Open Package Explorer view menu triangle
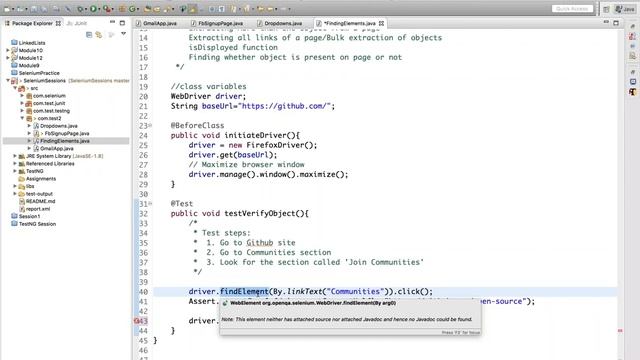The width and height of the screenshot is (640, 360). tap(123, 34)
